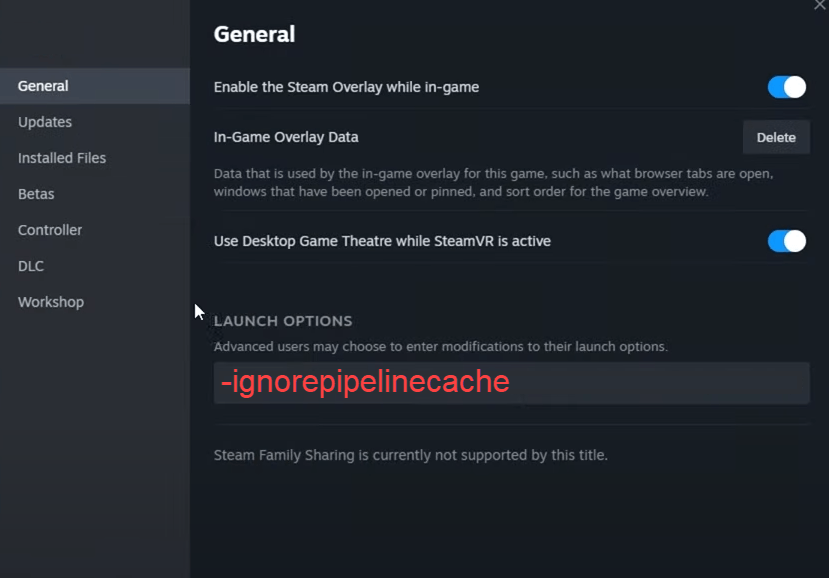Click the General page heading
This screenshot has height=578, width=829.
254,34
